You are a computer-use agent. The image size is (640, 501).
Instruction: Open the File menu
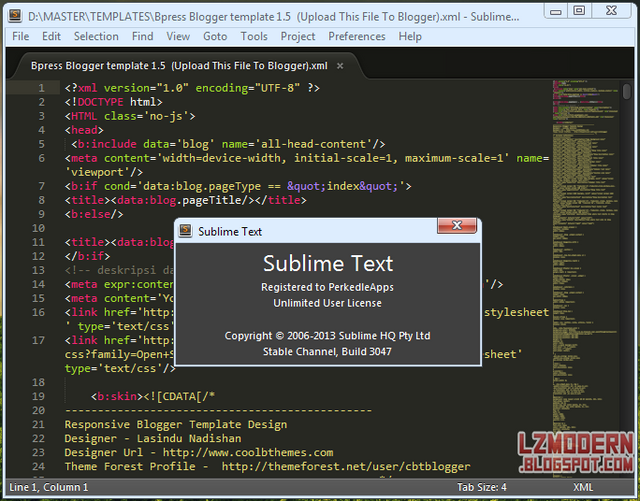click(x=20, y=36)
